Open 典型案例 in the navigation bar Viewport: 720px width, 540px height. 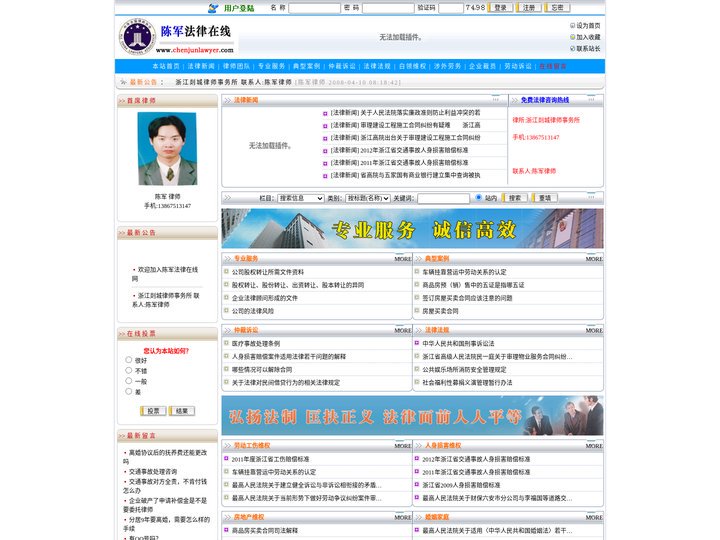click(306, 66)
